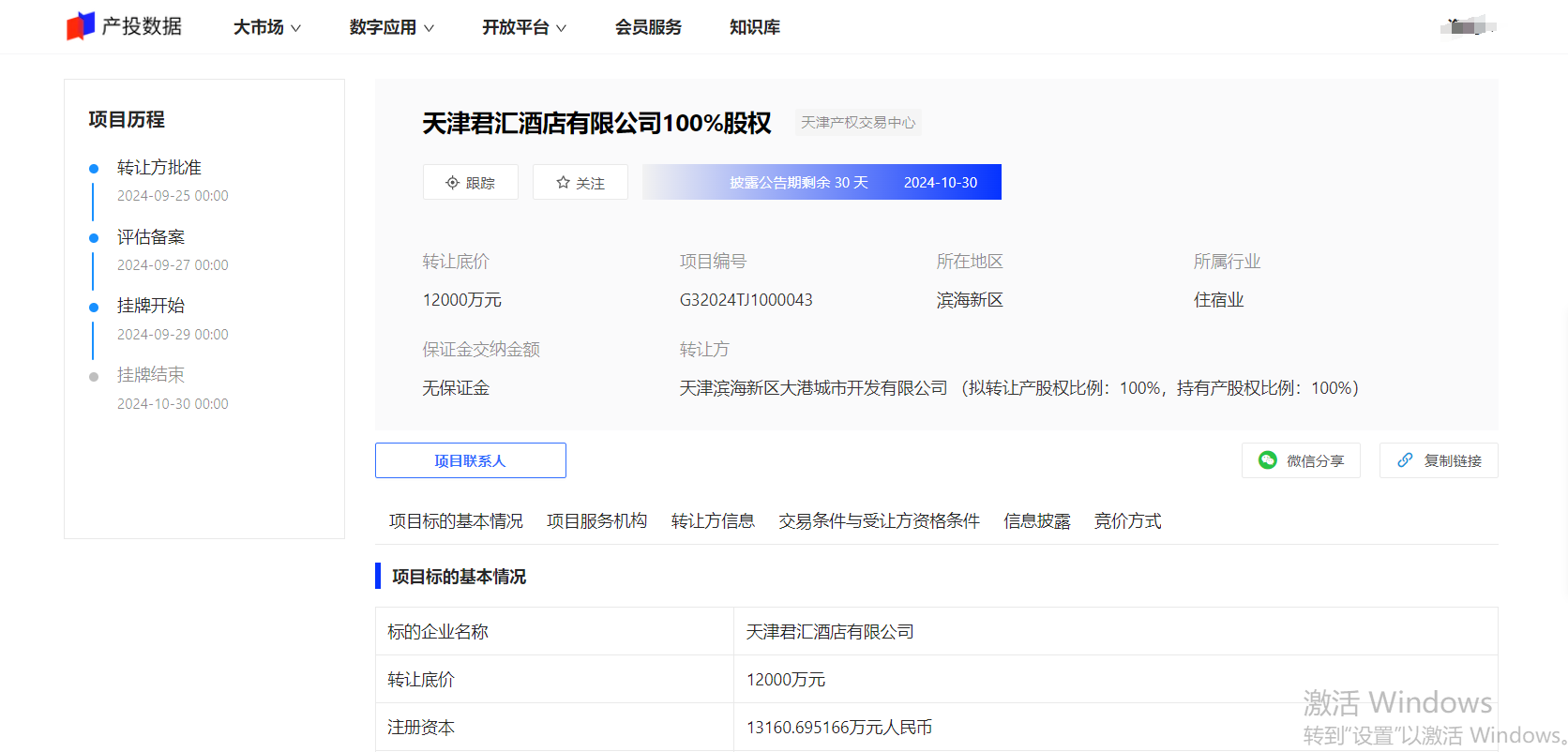
Task: Click the date 2024-10-30 00:00 in timeline
Action: coord(173,404)
